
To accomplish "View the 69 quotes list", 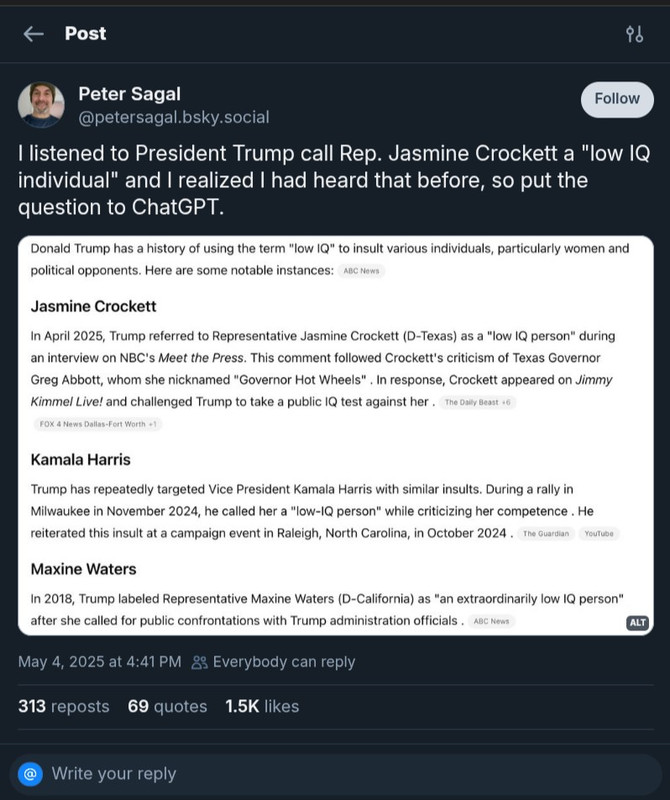I will tap(167, 706).
